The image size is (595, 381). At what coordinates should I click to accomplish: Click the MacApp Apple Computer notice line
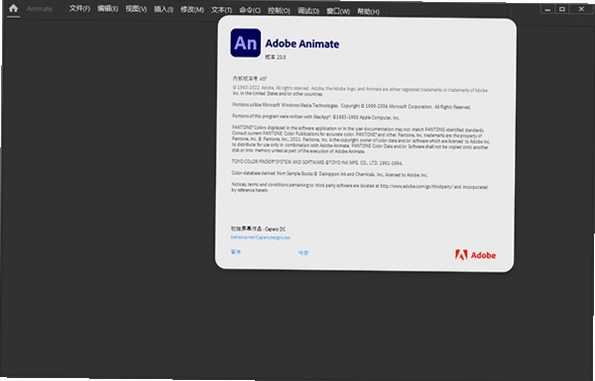point(315,117)
